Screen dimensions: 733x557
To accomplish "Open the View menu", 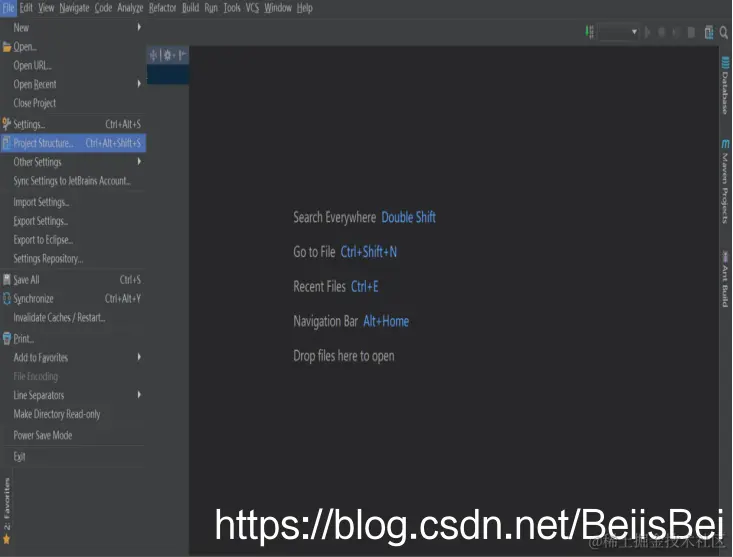I will 46,8.
